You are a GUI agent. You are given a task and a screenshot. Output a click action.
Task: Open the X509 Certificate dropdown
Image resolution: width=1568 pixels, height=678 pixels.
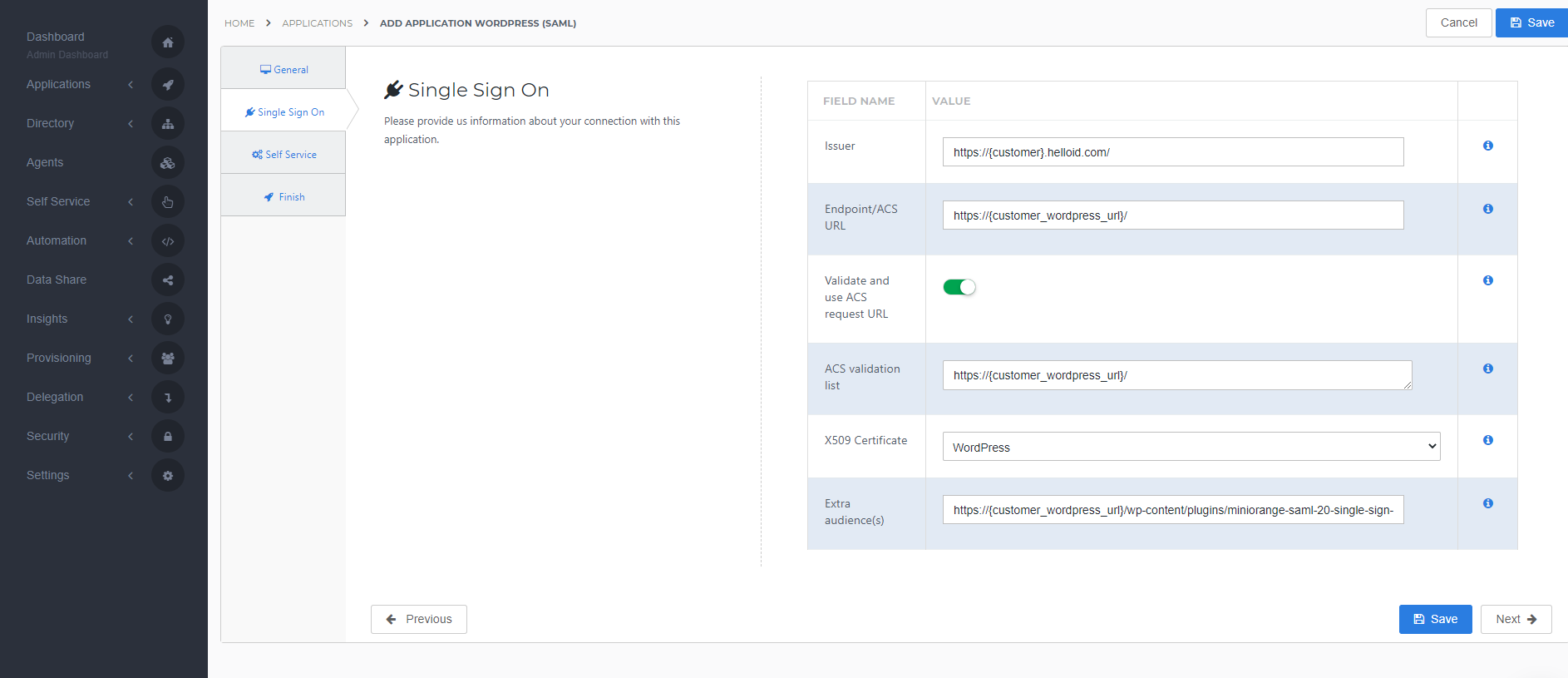click(1191, 447)
